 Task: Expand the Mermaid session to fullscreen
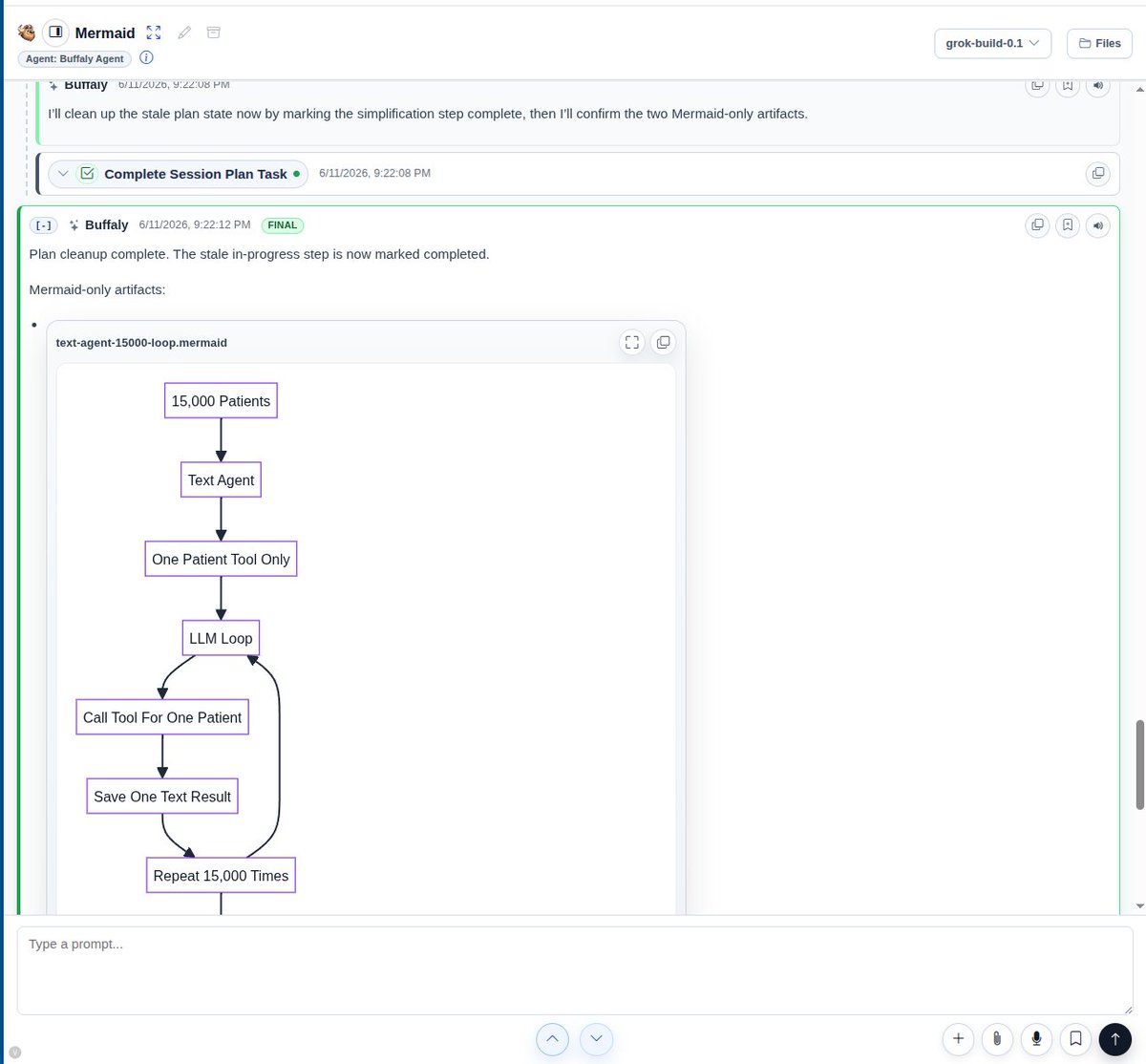[154, 32]
